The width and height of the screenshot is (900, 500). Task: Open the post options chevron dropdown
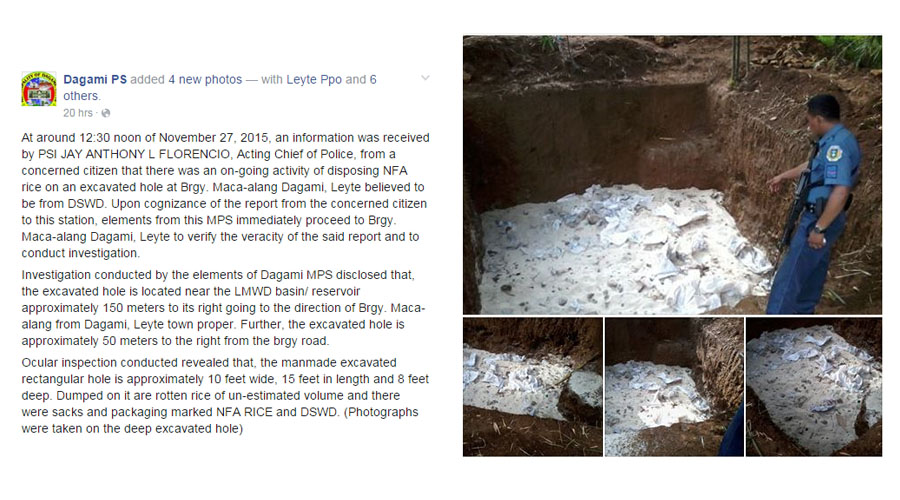tap(425, 78)
